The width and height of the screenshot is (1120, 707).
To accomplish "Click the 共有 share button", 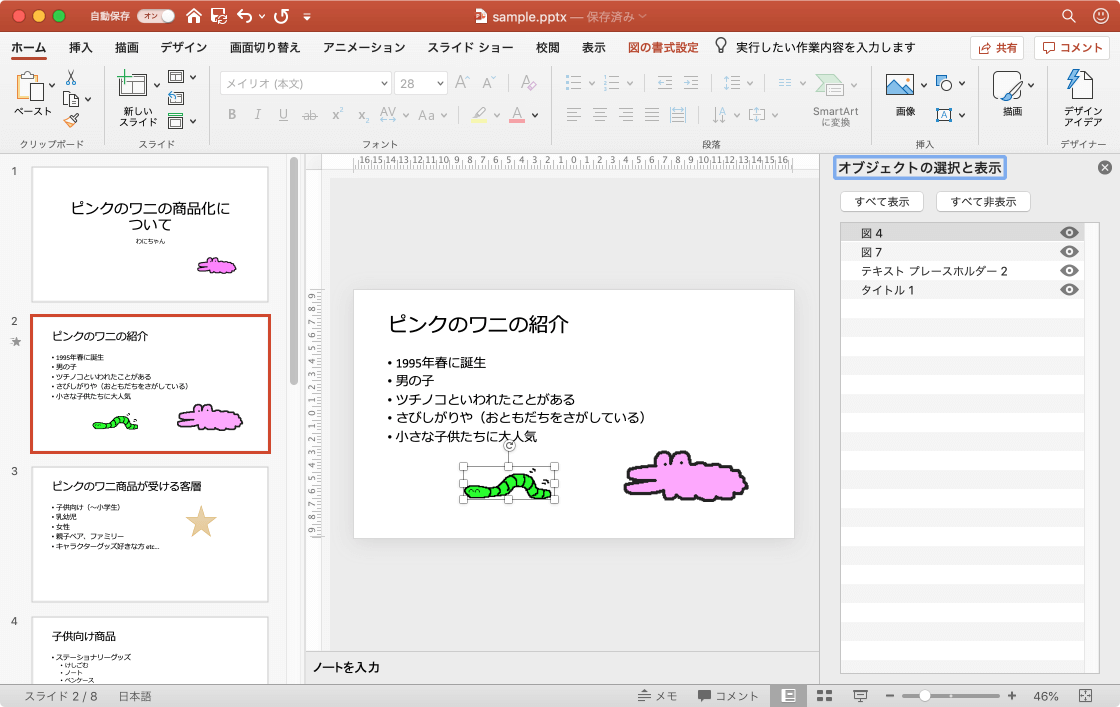I will click(997, 47).
